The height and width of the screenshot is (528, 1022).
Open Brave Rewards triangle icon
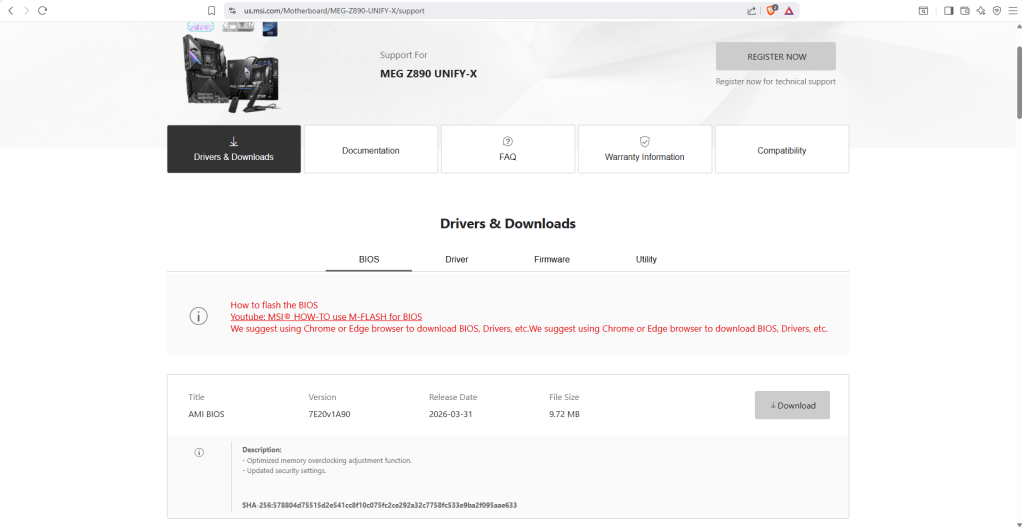coord(789,10)
